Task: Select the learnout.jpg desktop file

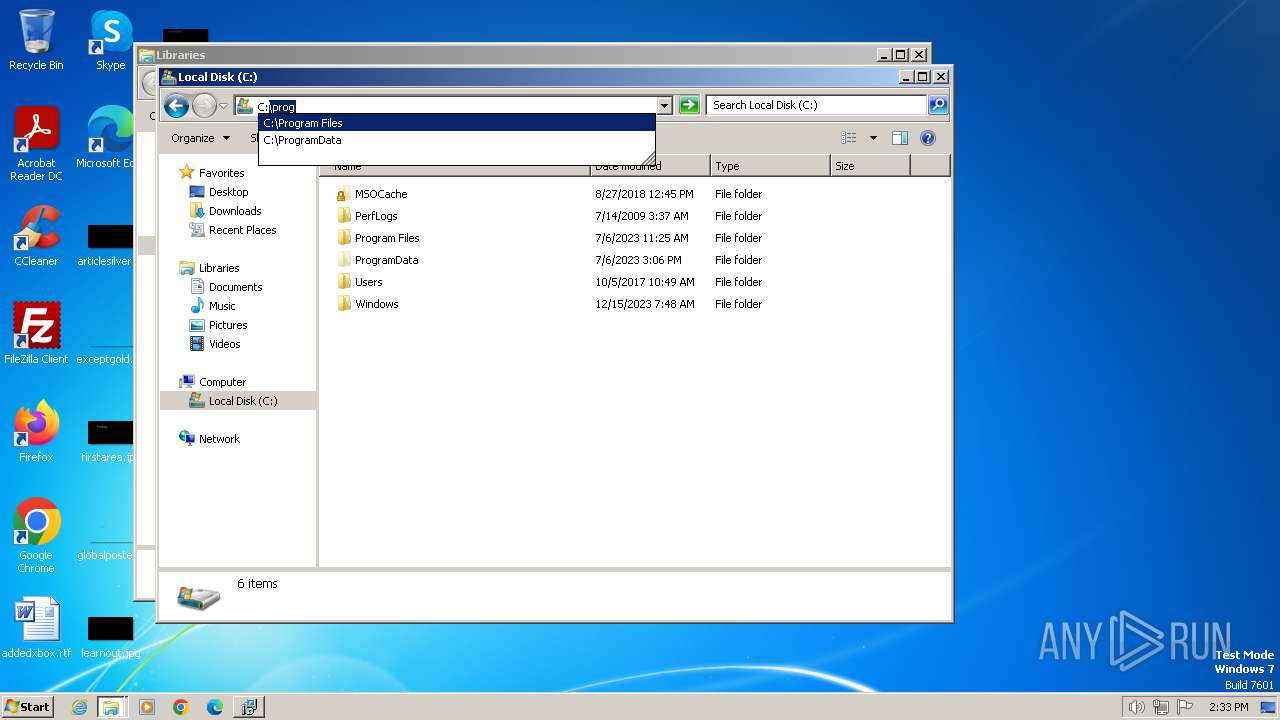Action: 110,638
